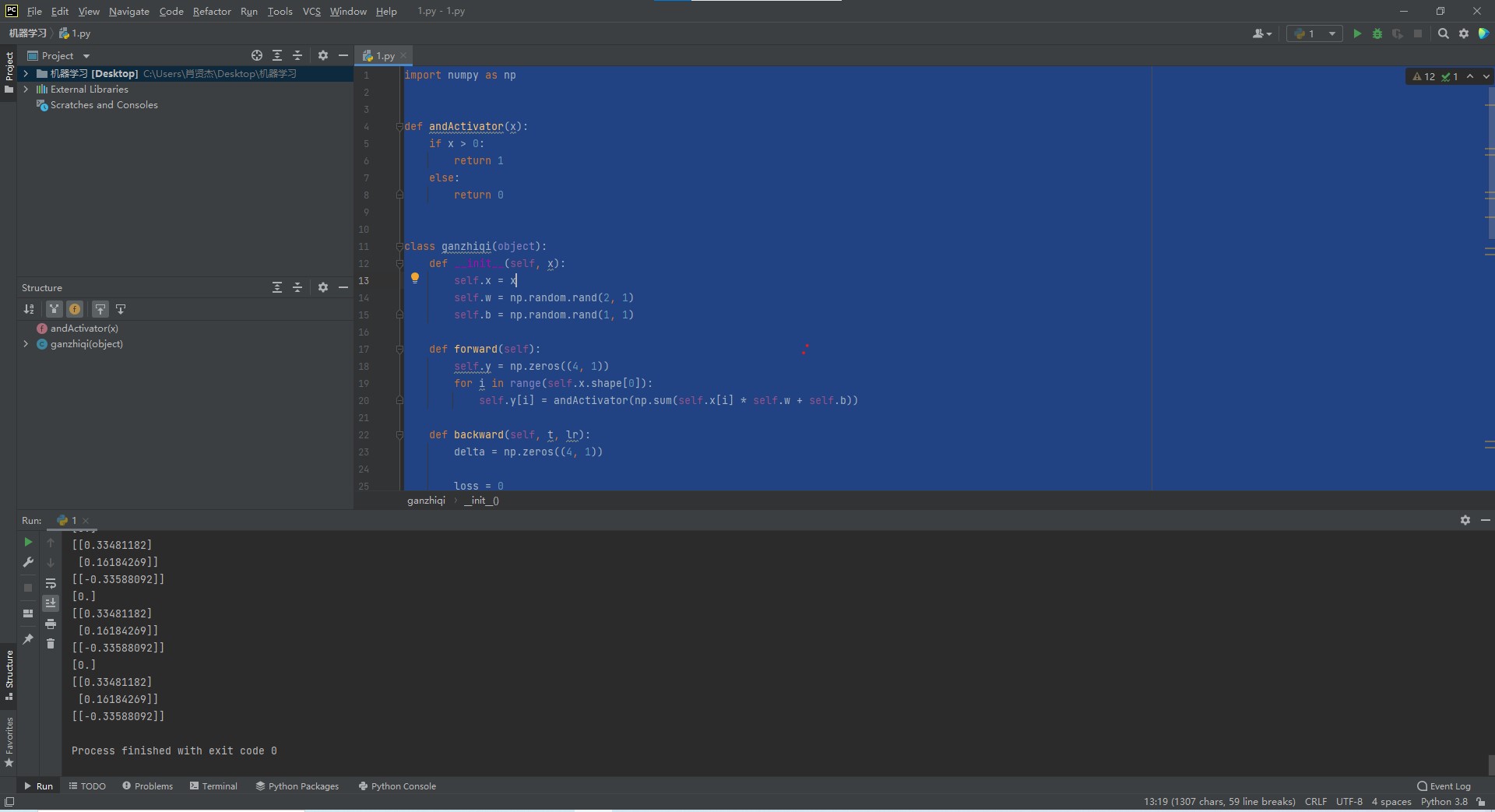Toggle scroll to end in Run console
1495x812 pixels.
click(x=51, y=603)
